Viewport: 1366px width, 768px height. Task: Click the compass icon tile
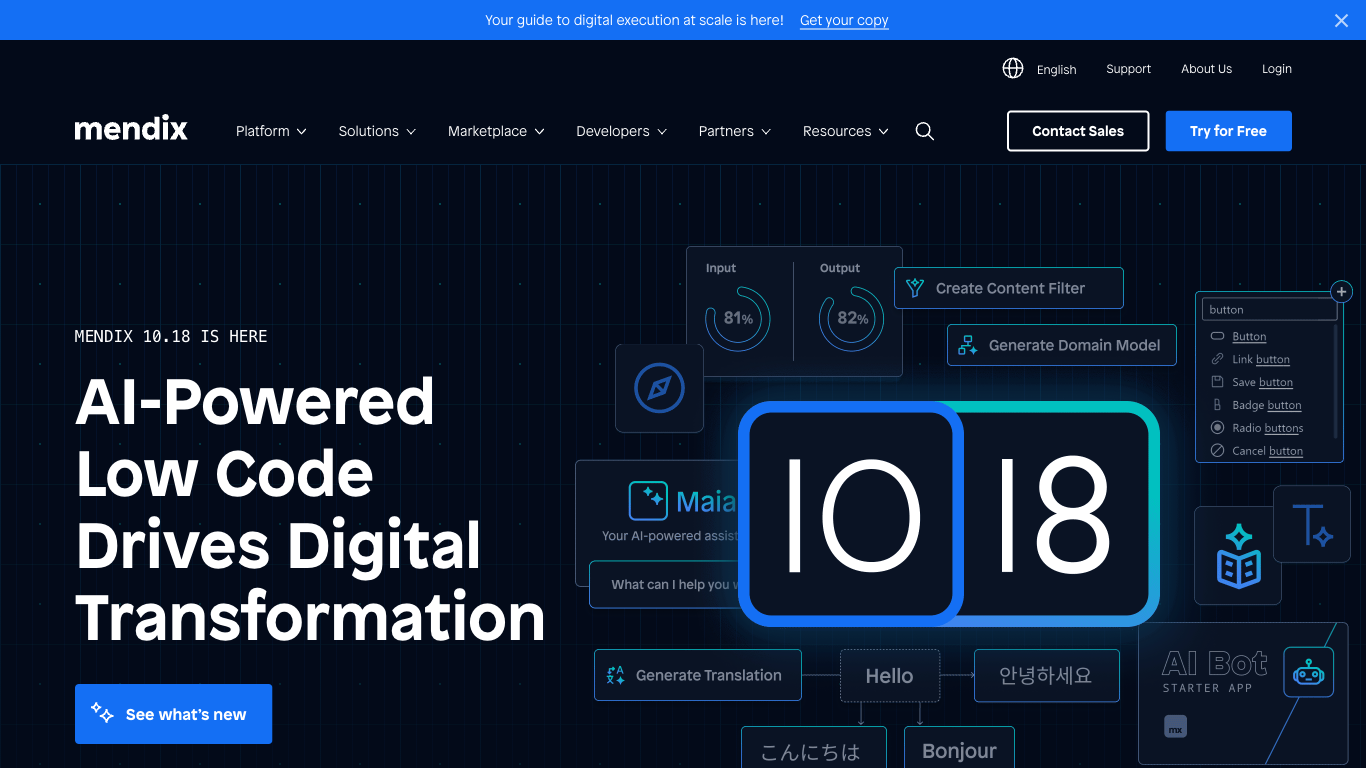pyautogui.click(x=659, y=388)
